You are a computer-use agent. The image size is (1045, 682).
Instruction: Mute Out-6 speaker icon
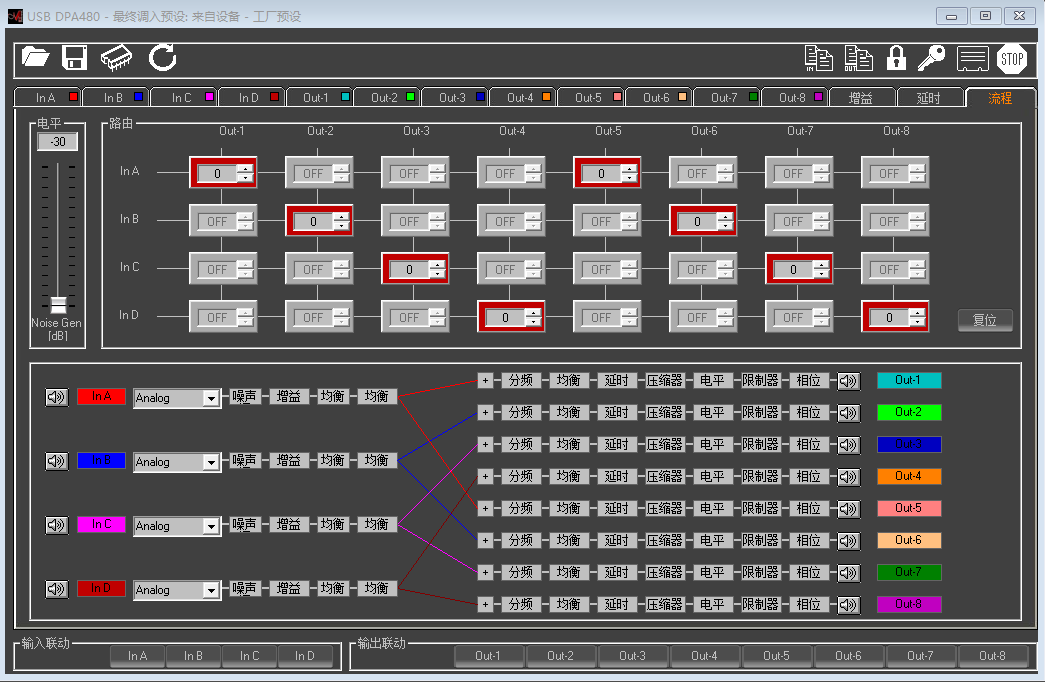(x=848, y=541)
